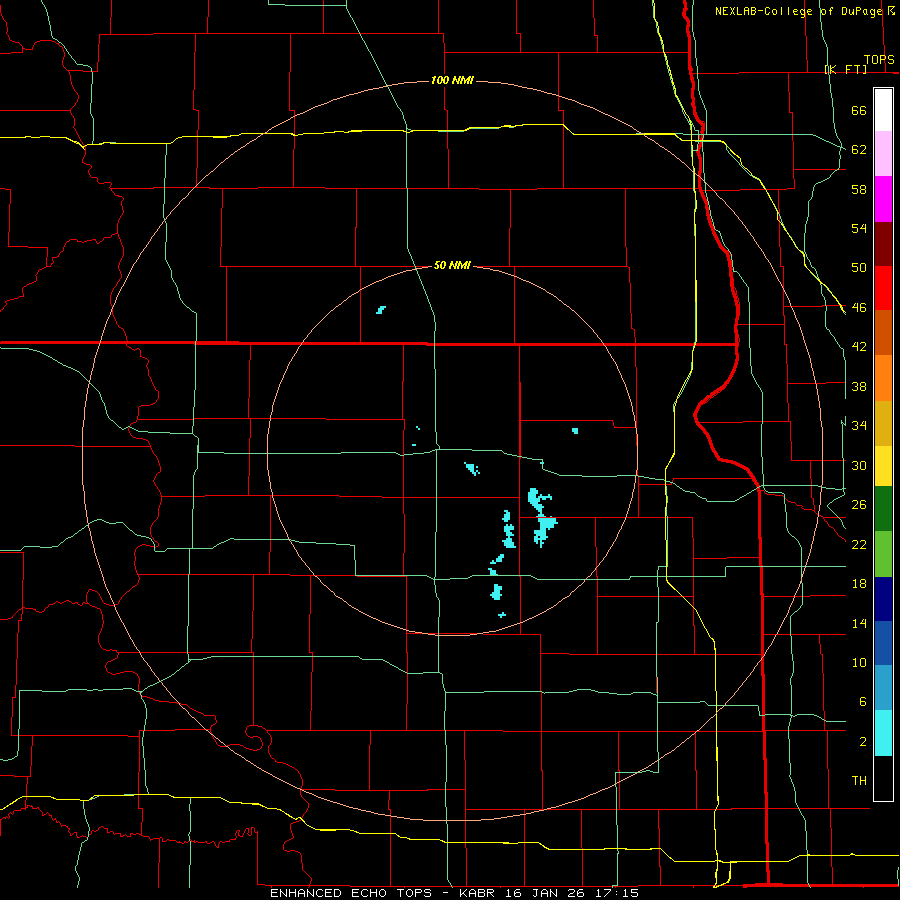Image resolution: width=900 pixels, height=900 pixels.
Task: Click the [K FT] units label
Action: click(845, 69)
